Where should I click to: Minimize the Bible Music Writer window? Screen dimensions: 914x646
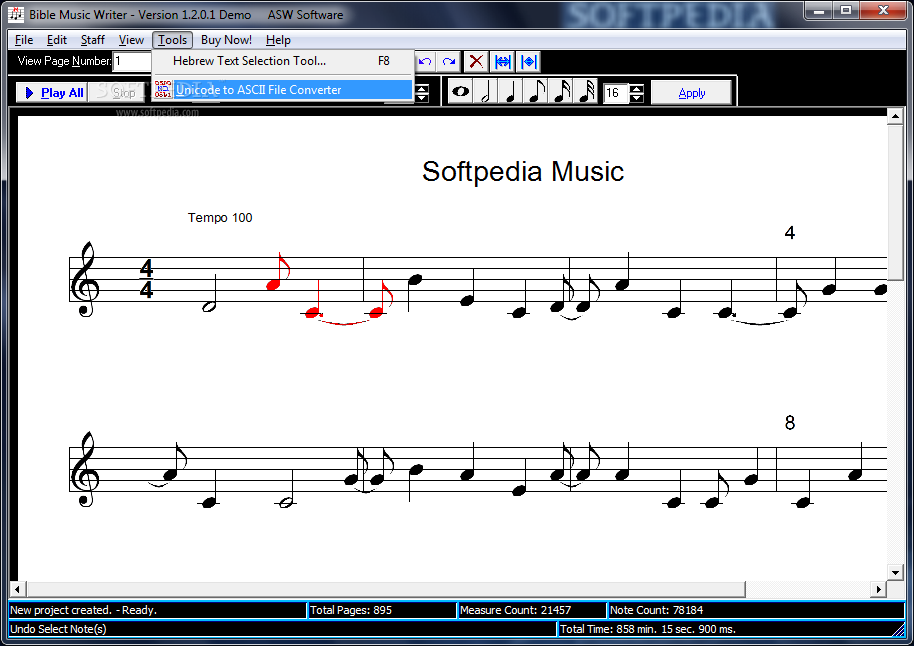819,11
